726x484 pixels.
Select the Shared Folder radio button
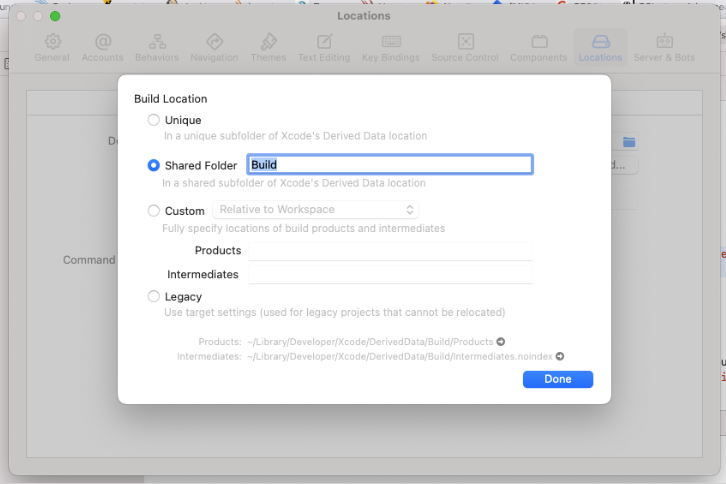[153, 165]
